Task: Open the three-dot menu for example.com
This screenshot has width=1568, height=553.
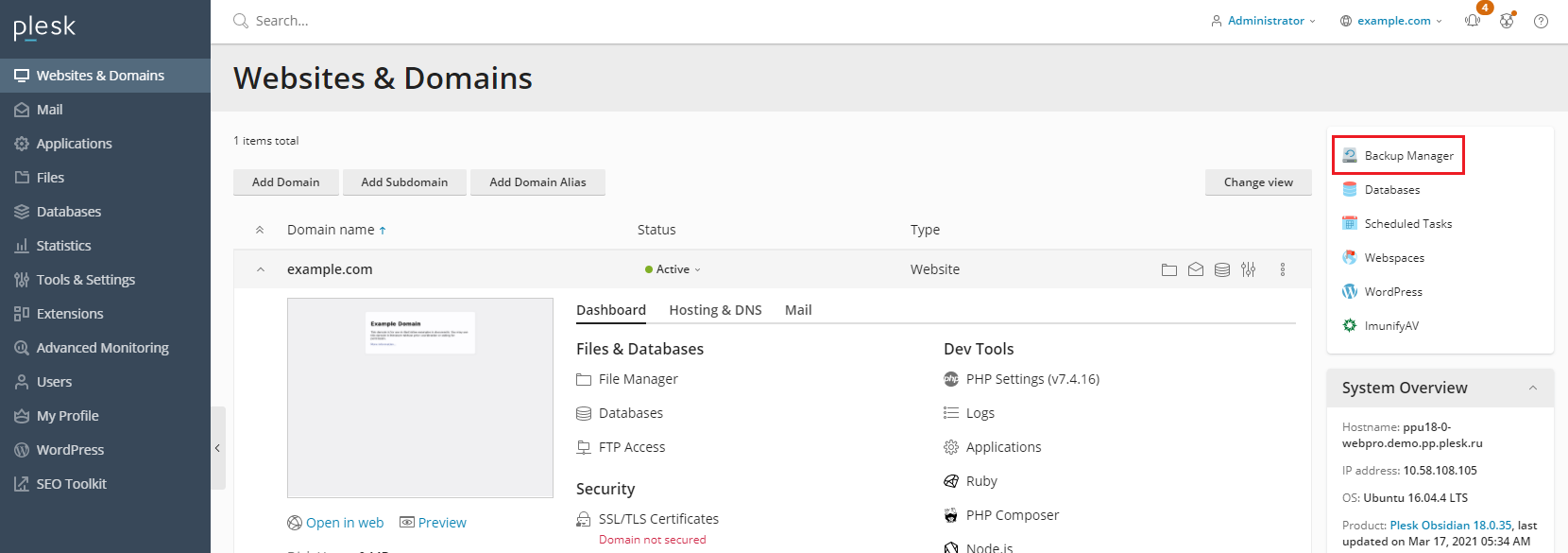Action: pyautogui.click(x=1282, y=269)
